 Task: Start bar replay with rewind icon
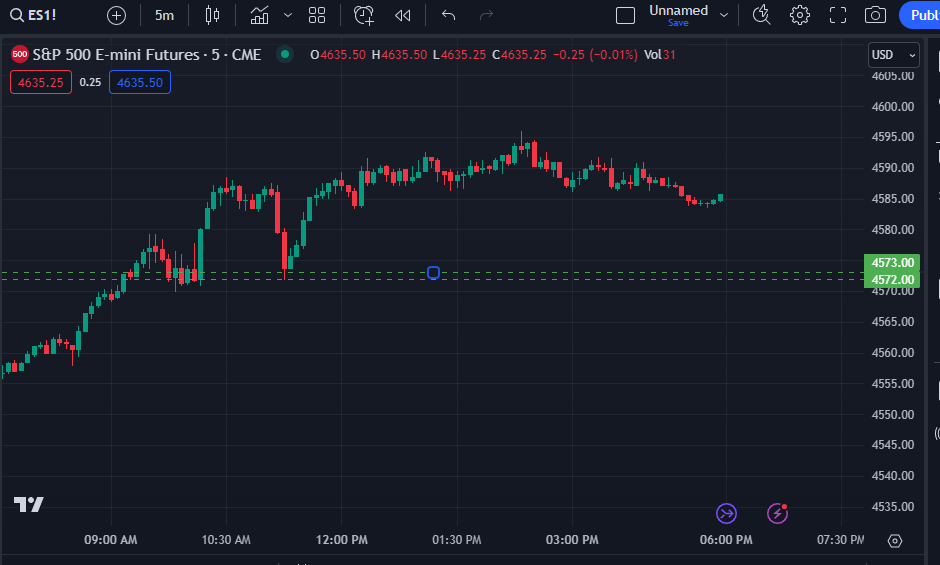click(403, 16)
